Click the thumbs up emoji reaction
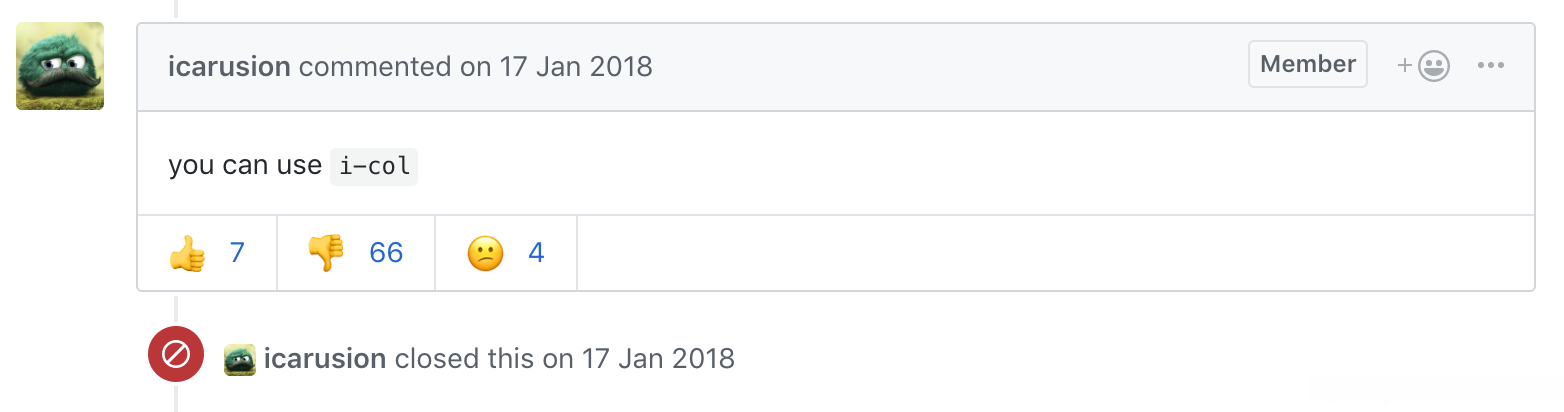1564x412 pixels. tap(187, 253)
